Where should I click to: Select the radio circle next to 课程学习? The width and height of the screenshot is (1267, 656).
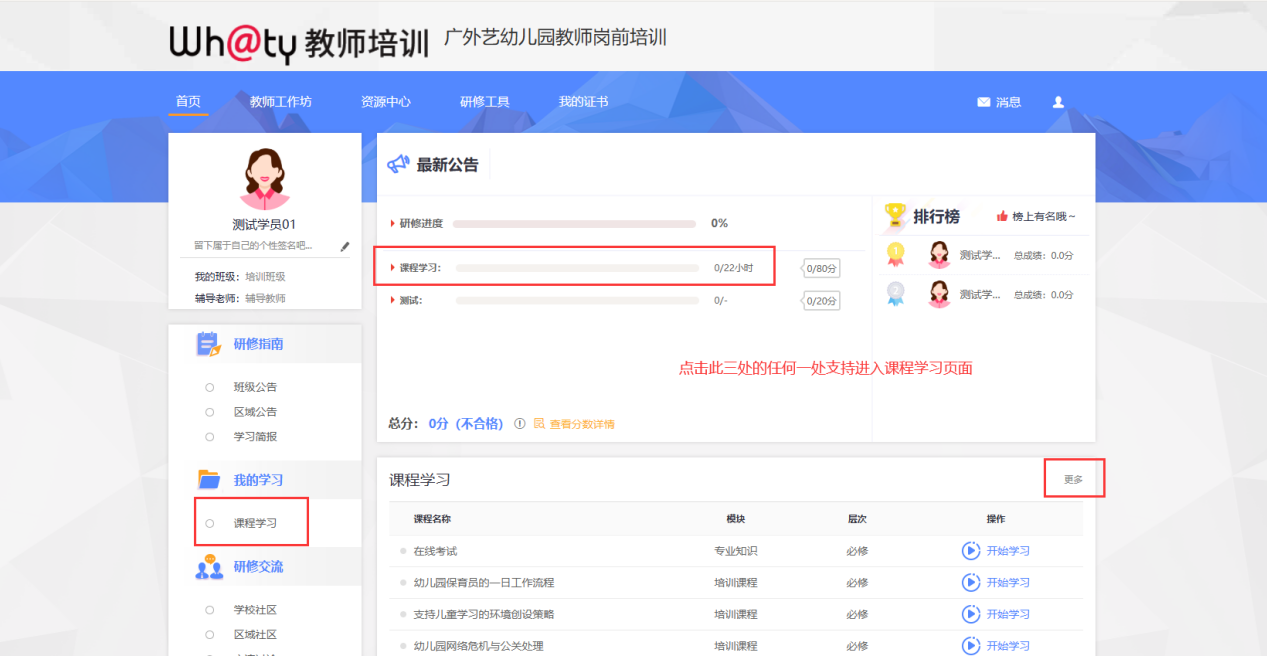pos(208,522)
